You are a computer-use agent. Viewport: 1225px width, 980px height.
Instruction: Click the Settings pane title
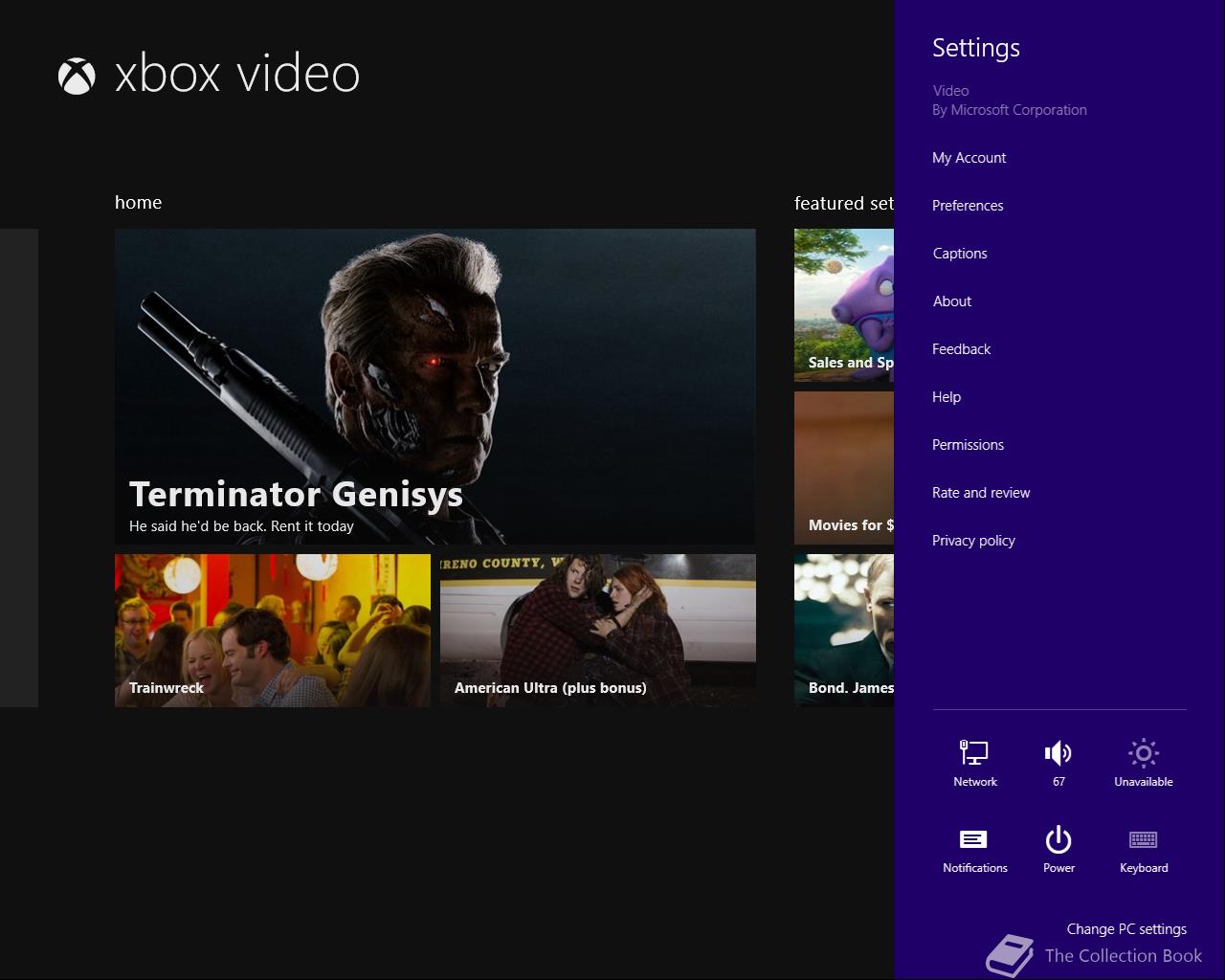pyautogui.click(x=976, y=48)
